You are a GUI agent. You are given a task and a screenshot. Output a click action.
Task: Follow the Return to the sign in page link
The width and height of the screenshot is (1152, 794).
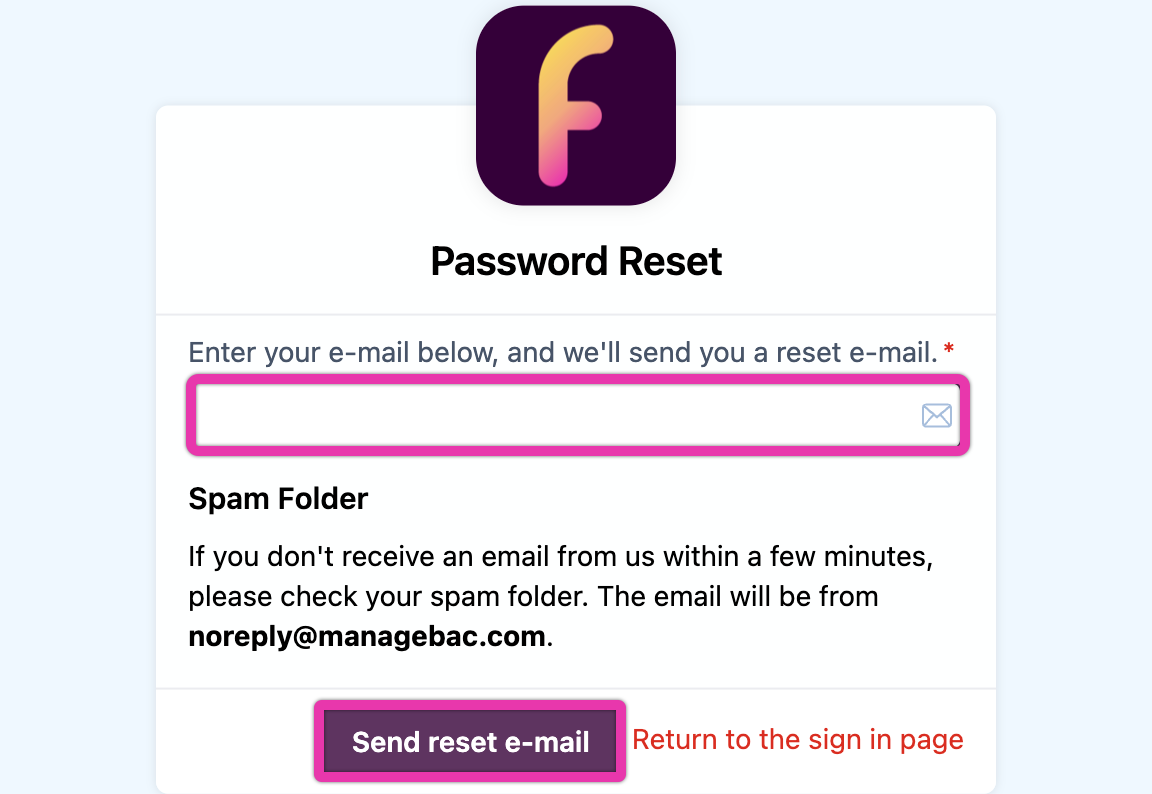coord(798,740)
